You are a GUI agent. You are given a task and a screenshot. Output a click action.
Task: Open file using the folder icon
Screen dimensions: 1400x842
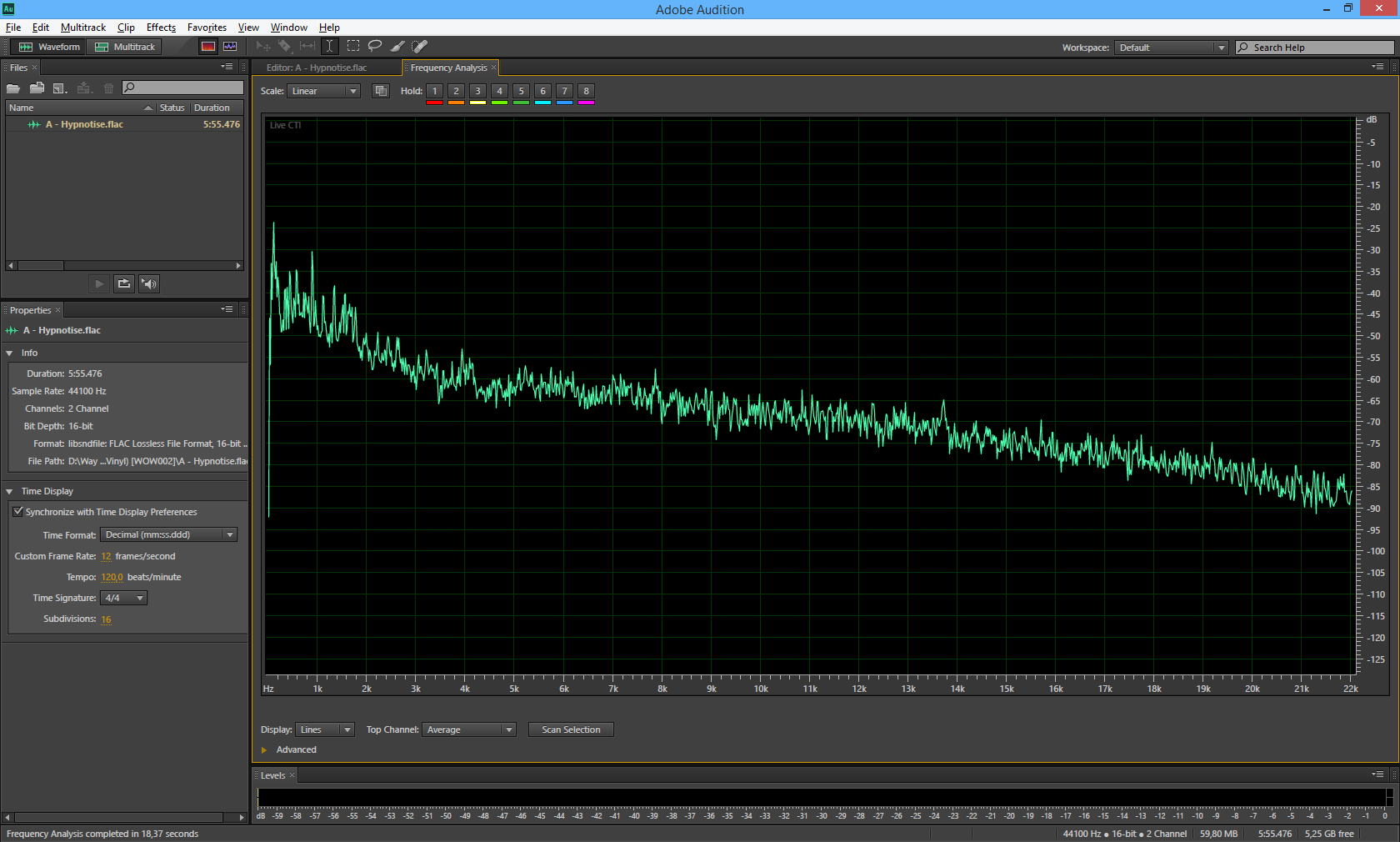click(13, 88)
